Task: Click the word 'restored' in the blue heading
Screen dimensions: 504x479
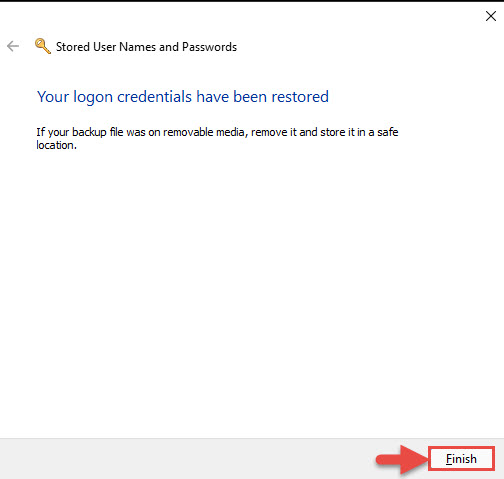Action: [x=300, y=97]
